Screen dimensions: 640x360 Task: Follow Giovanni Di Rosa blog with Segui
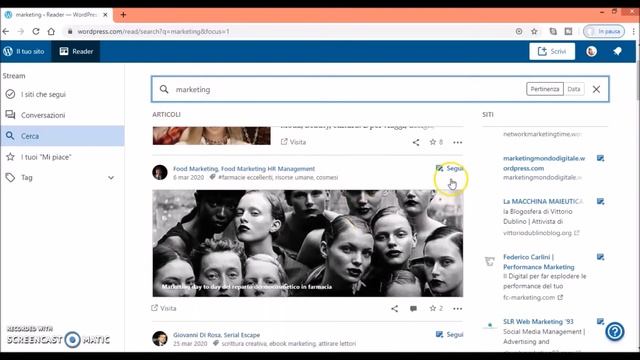pyautogui.click(x=449, y=334)
